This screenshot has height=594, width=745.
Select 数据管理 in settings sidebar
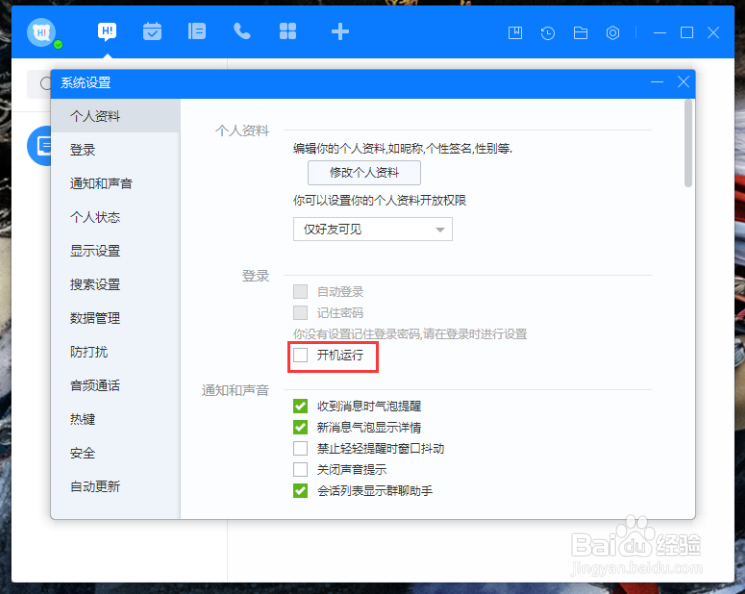(x=115, y=318)
